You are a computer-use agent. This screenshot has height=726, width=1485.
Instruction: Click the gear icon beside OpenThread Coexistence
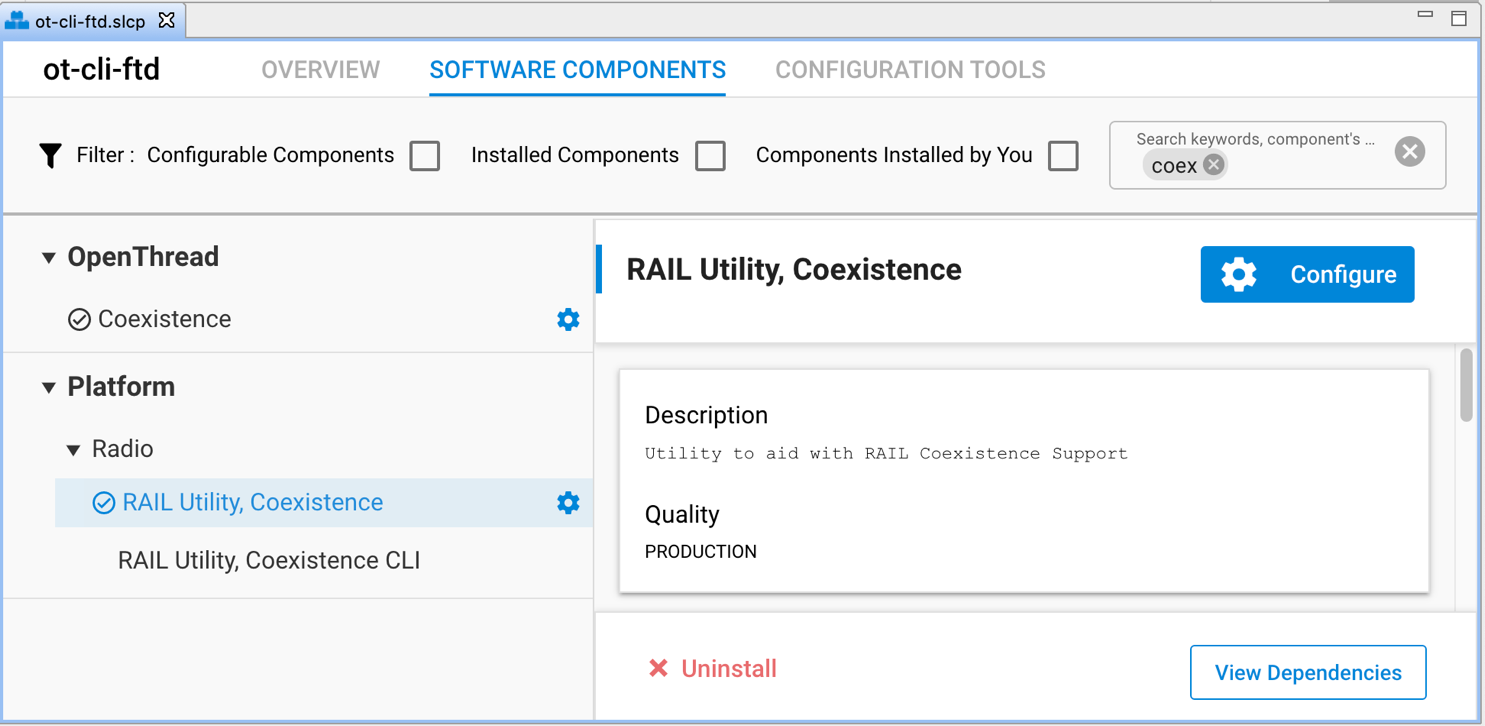[x=568, y=319]
